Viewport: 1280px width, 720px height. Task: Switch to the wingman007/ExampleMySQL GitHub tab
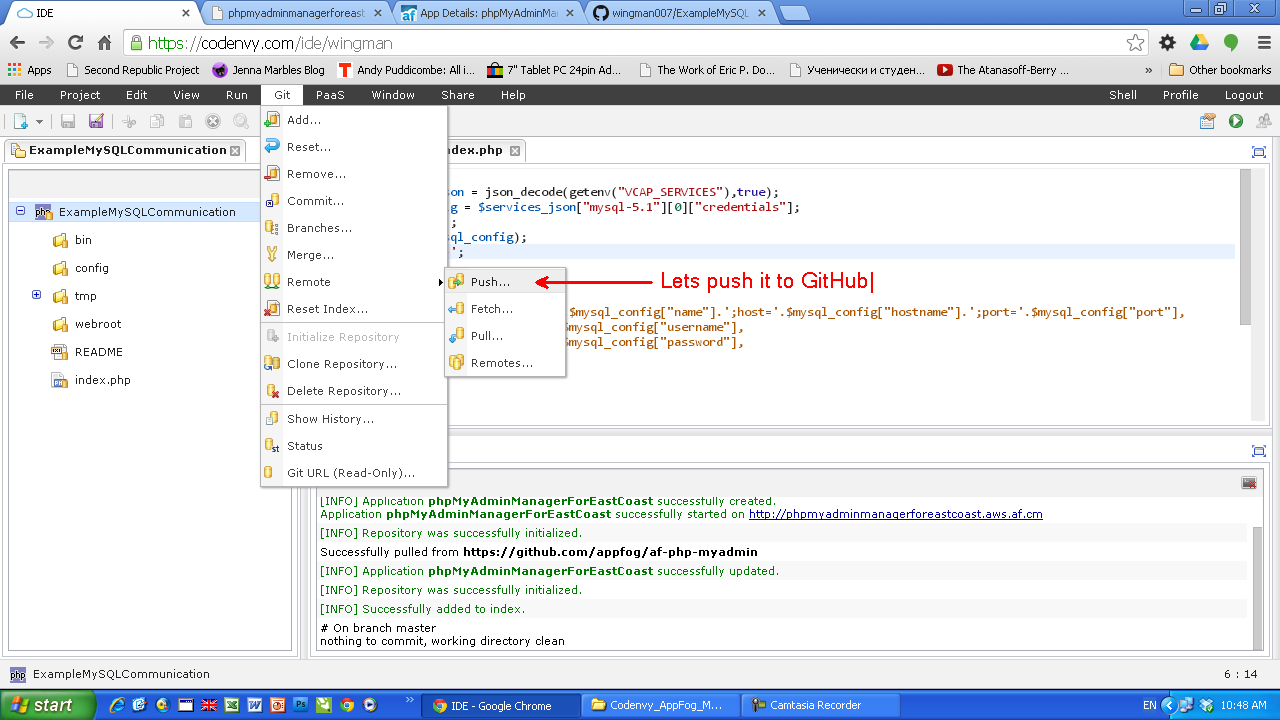[680, 13]
